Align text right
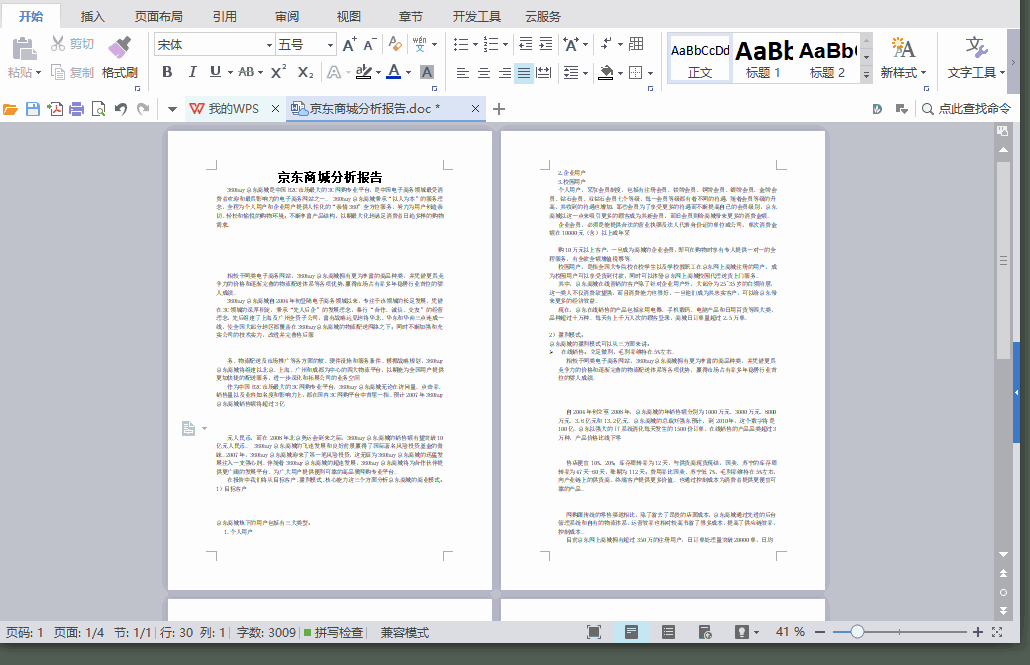This screenshot has width=1030, height=665. pyautogui.click(x=504, y=72)
